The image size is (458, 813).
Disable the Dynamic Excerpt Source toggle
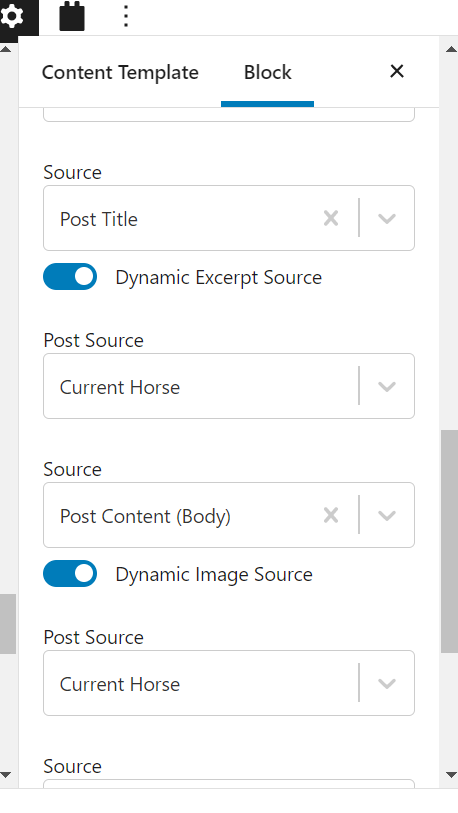[x=70, y=276]
